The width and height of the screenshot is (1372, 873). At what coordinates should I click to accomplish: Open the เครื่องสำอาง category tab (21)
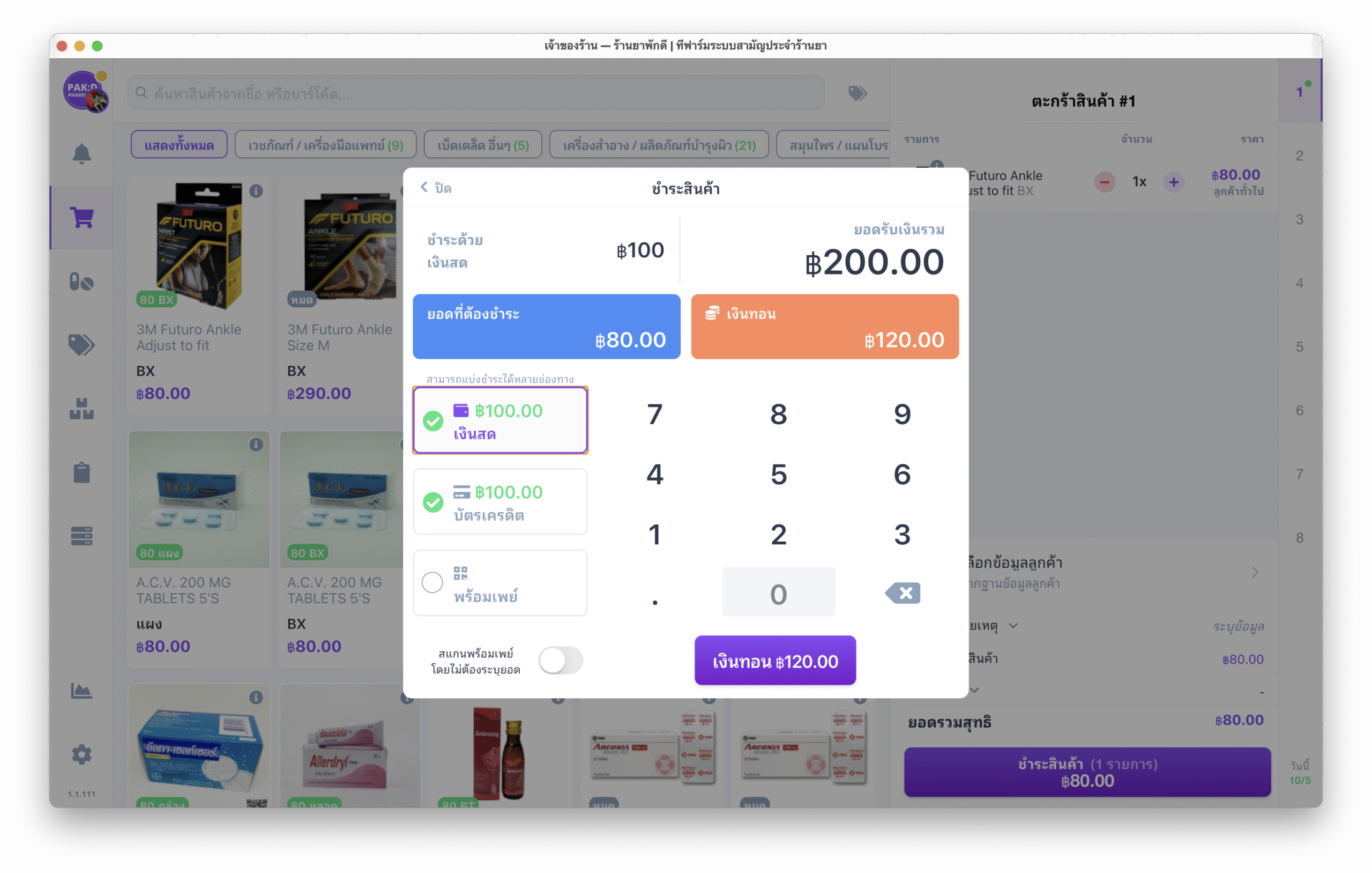(x=659, y=145)
